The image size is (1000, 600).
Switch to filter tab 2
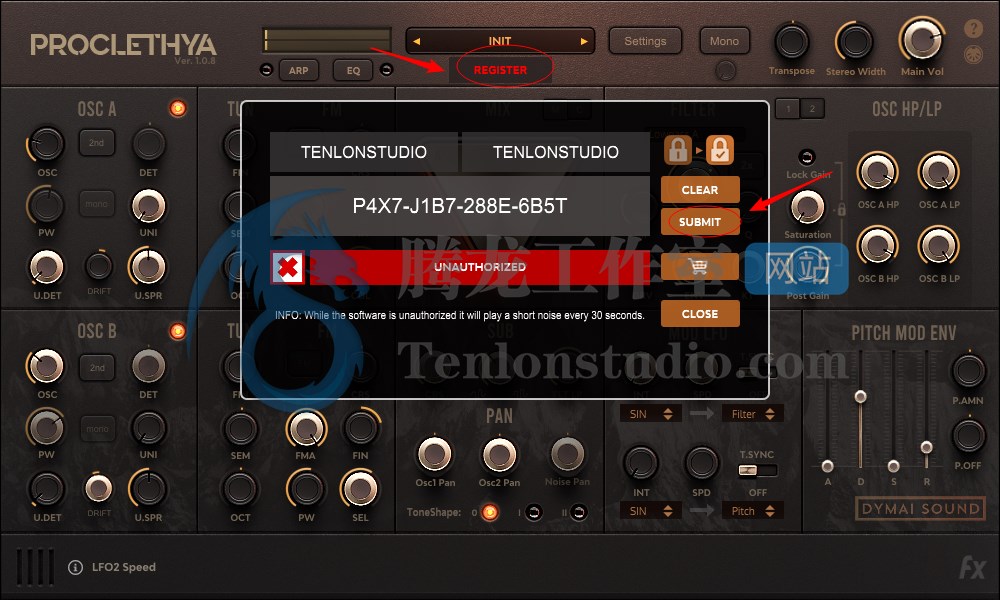[812, 108]
